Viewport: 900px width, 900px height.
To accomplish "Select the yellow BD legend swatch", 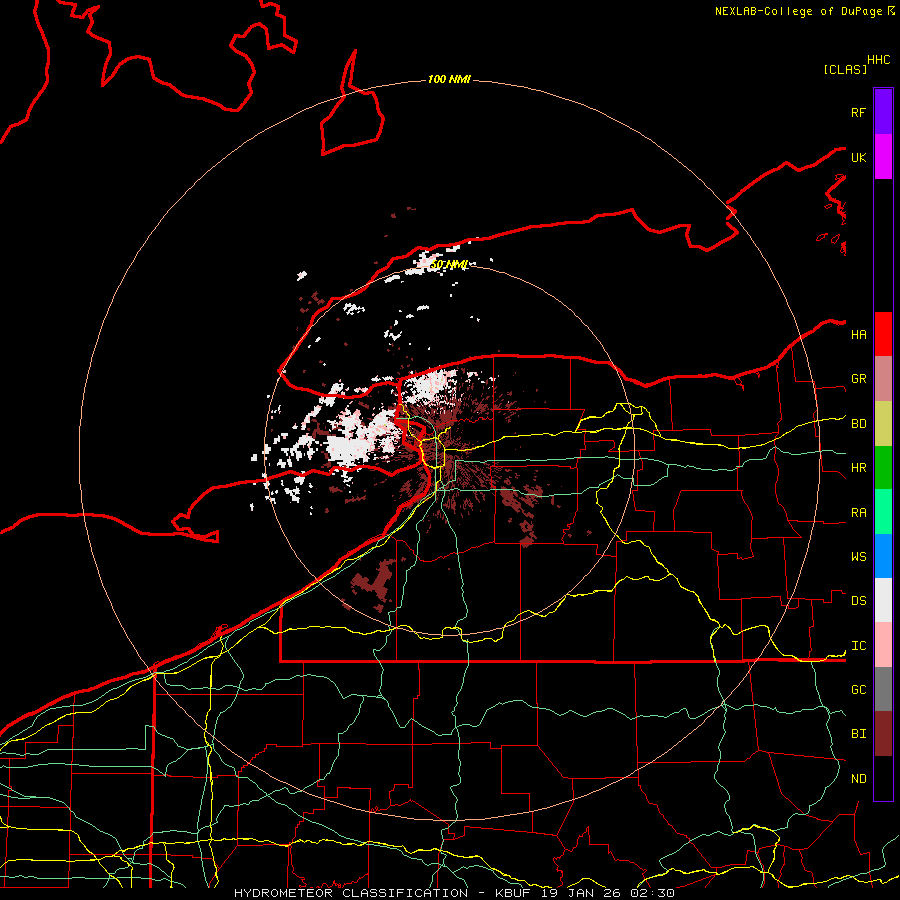I will pyautogui.click(x=883, y=424).
